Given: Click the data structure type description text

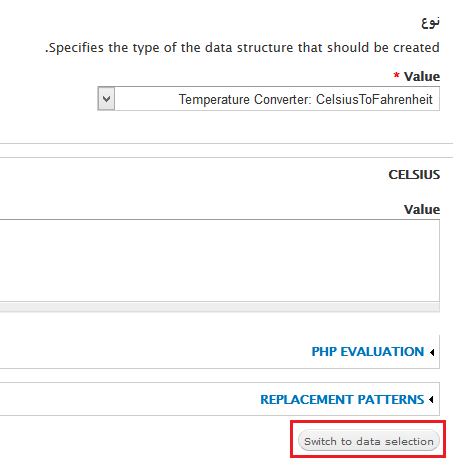Looking at the screenshot, I should (242, 48).
